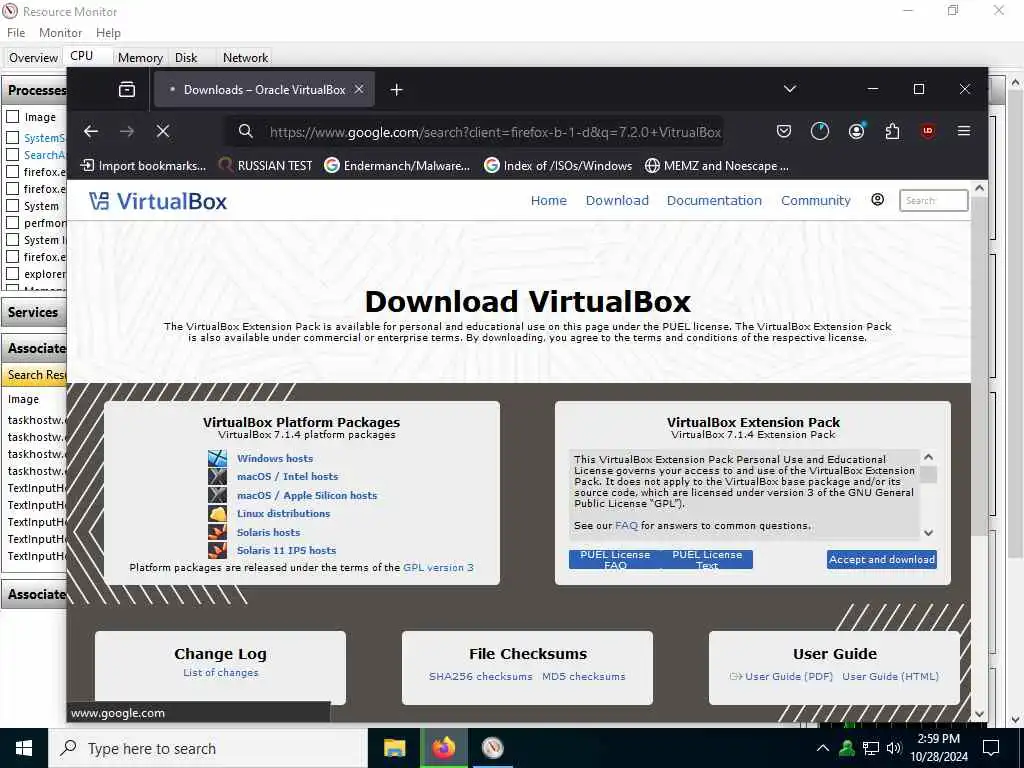Tick the explorer checkbox in Resource Monitor
Image resolution: width=1024 pixels, height=768 pixels.
(12, 274)
